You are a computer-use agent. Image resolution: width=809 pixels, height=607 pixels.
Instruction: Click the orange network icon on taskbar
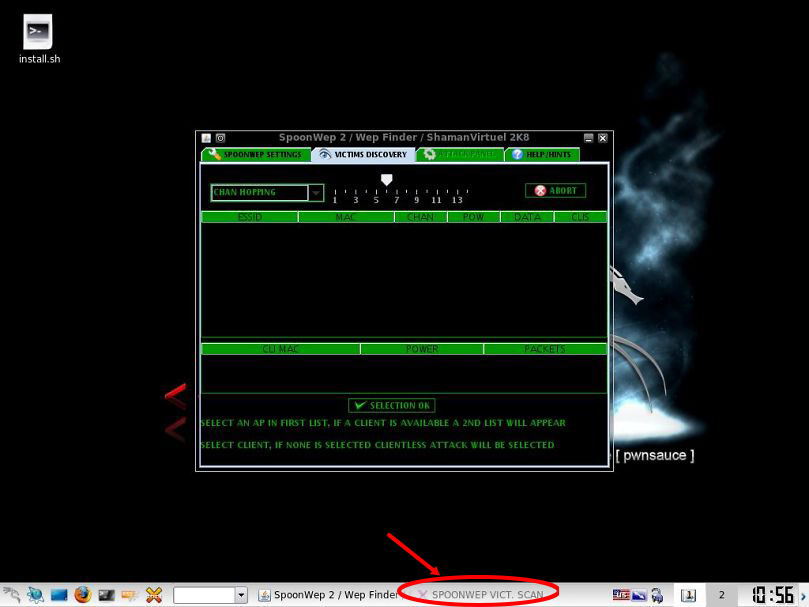(x=130, y=595)
